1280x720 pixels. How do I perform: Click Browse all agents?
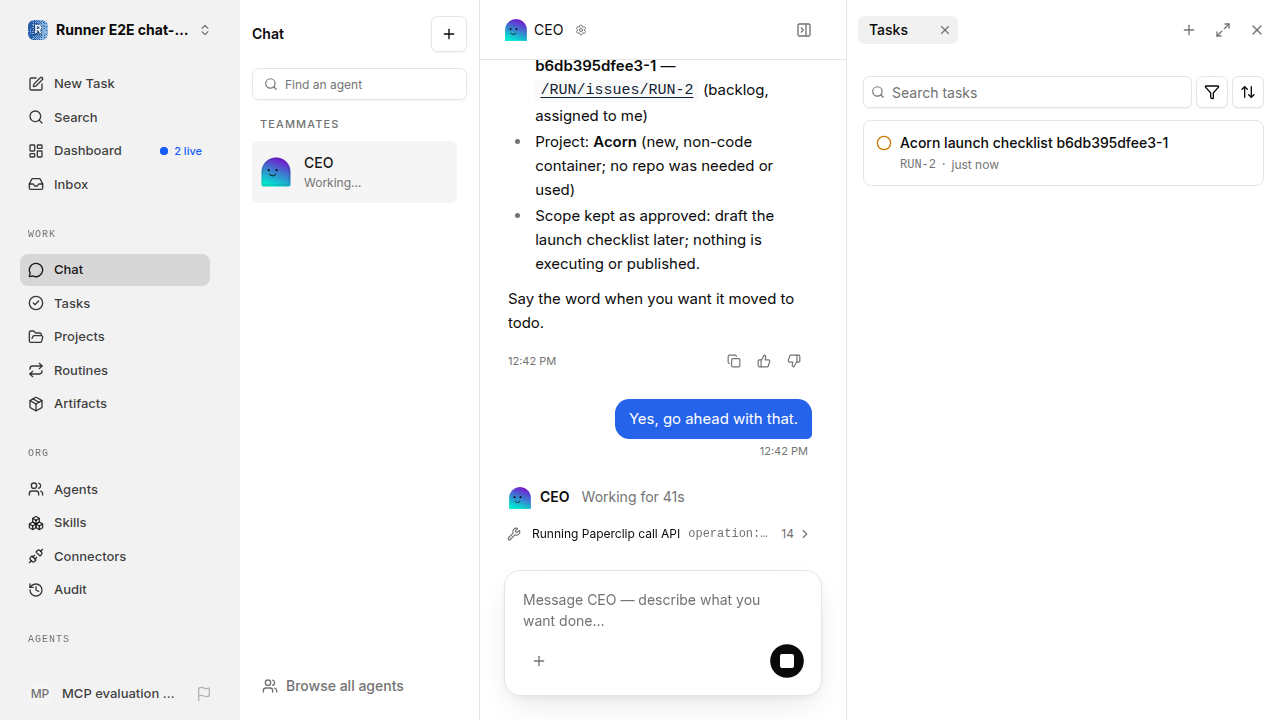pyautogui.click(x=333, y=686)
